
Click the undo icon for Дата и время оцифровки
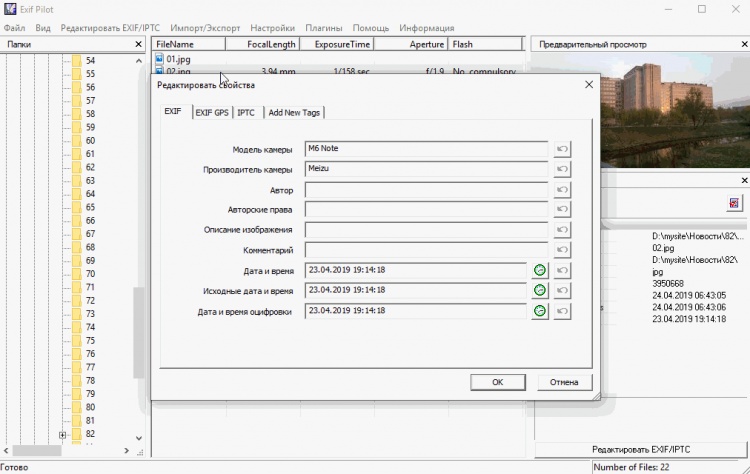coord(562,311)
